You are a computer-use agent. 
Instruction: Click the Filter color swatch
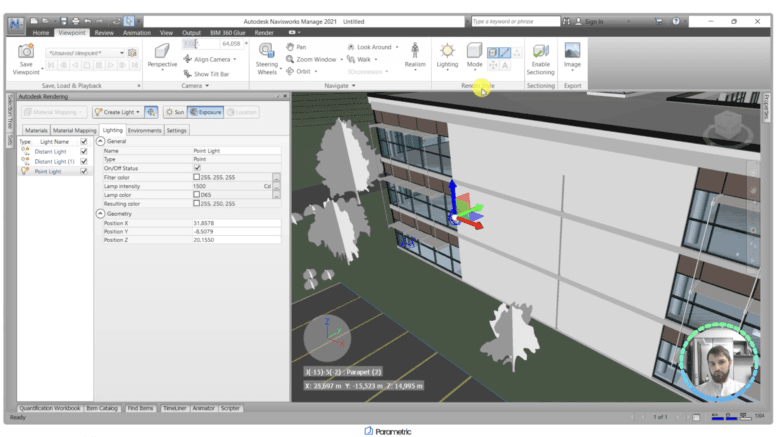coord(196,177)
